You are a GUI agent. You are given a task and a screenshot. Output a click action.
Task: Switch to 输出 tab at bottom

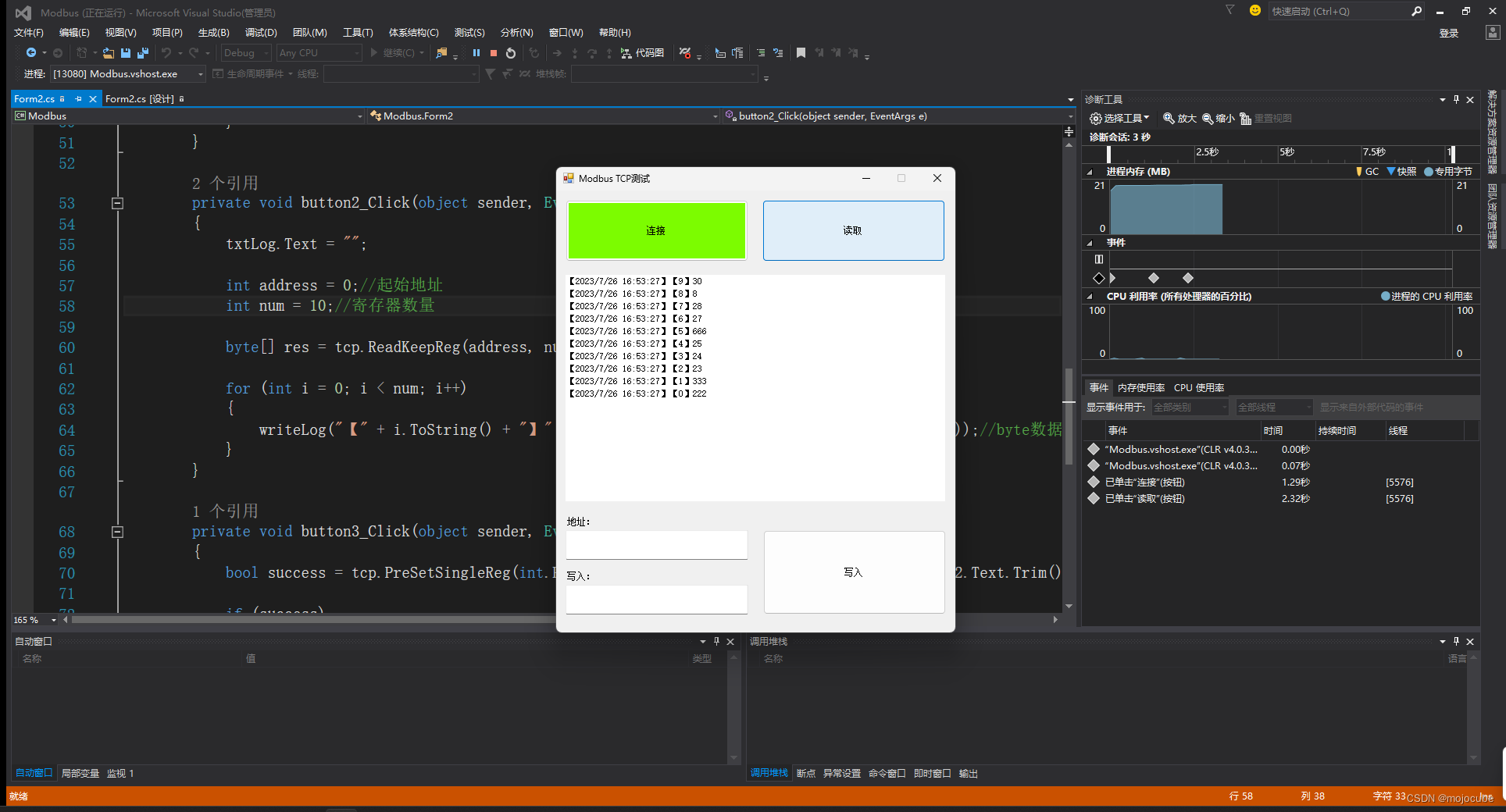tap(969, 774)
